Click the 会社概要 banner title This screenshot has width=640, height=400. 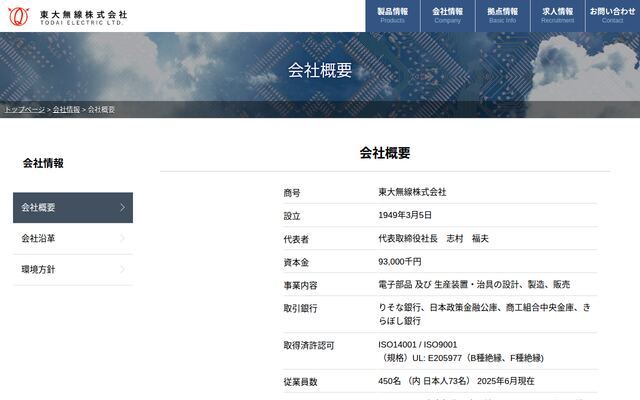(x=320, y=70)
